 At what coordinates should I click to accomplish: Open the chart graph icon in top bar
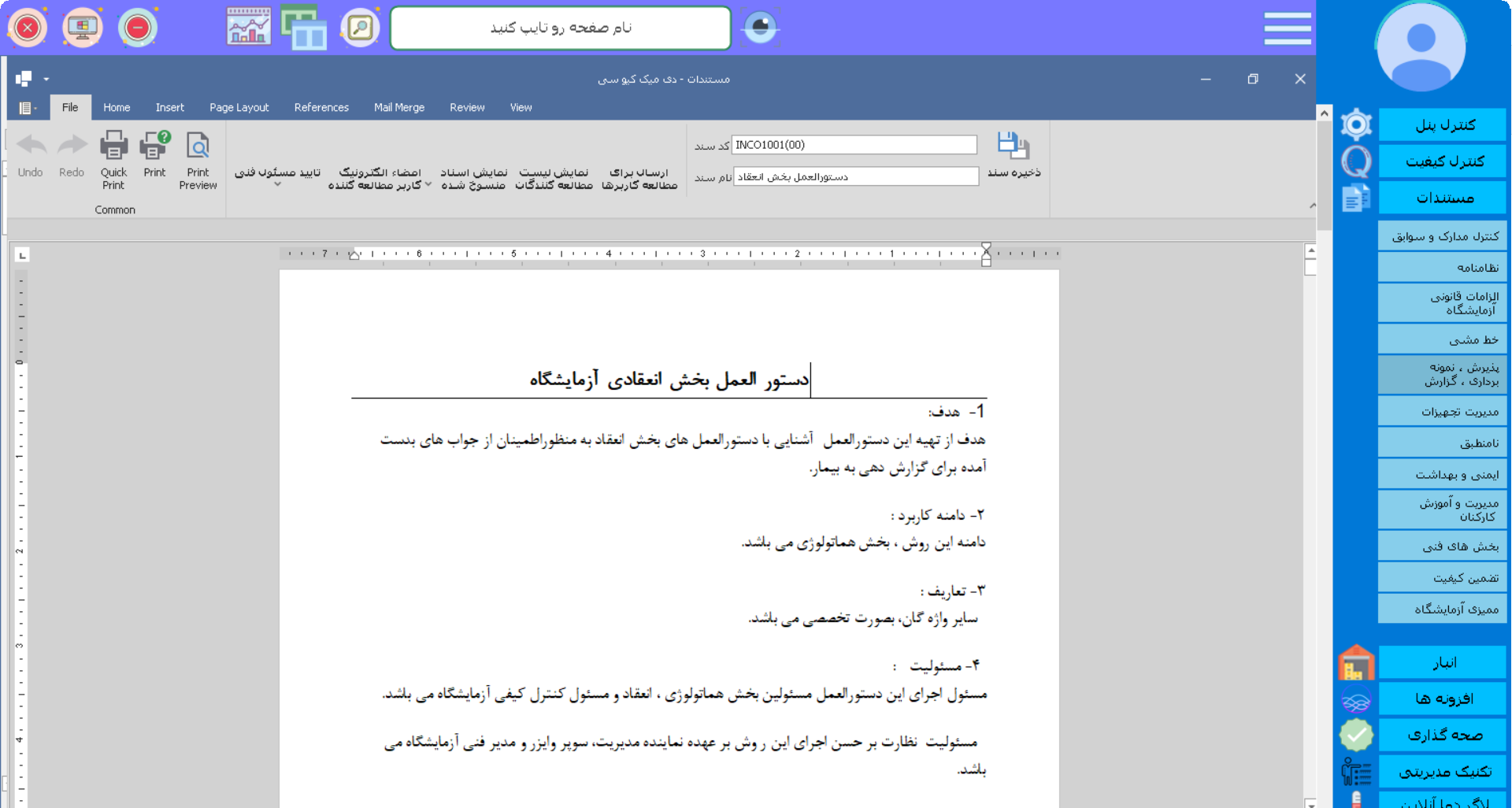(x=248, y=27)
